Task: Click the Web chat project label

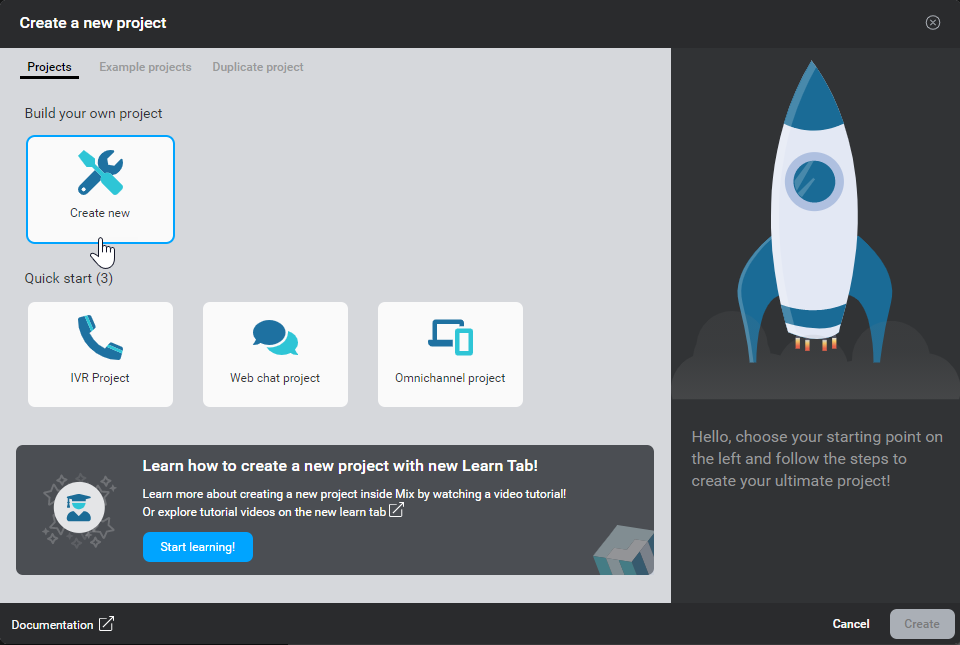Action: coord(275,378)
